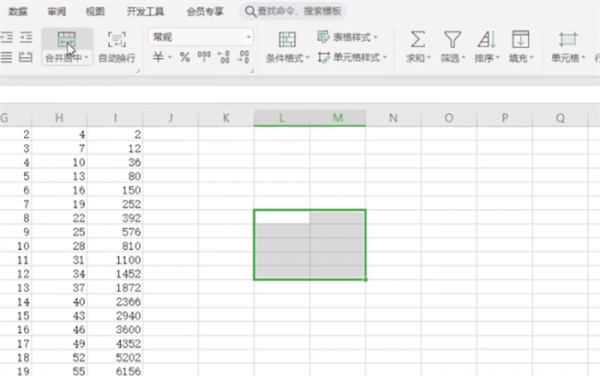
Task: Select column header I
Action: pyautogui.click(x=115, y=118)
